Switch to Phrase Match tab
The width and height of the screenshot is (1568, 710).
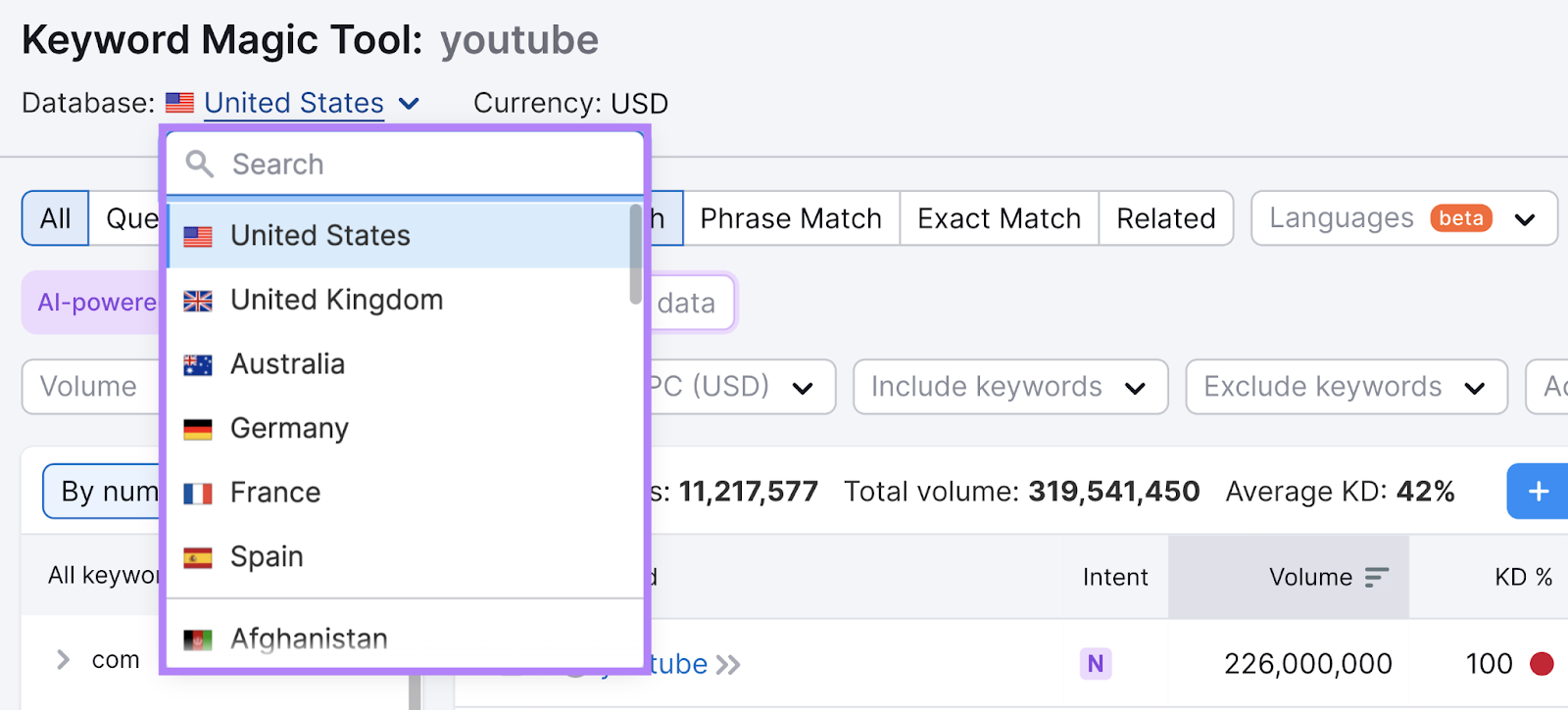[791, 218]
